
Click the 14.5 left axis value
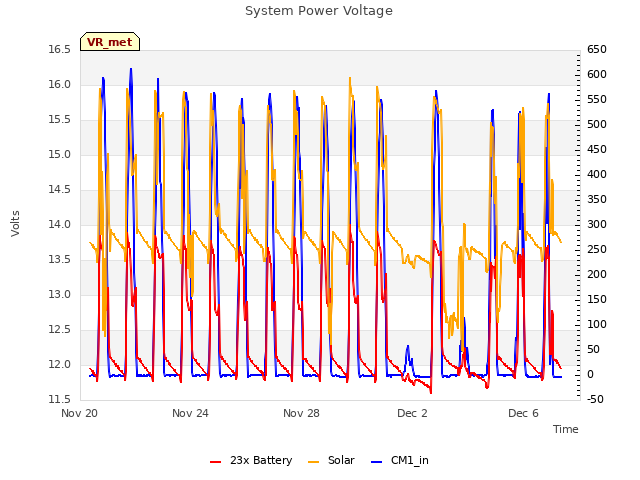(x=60, y=190)
